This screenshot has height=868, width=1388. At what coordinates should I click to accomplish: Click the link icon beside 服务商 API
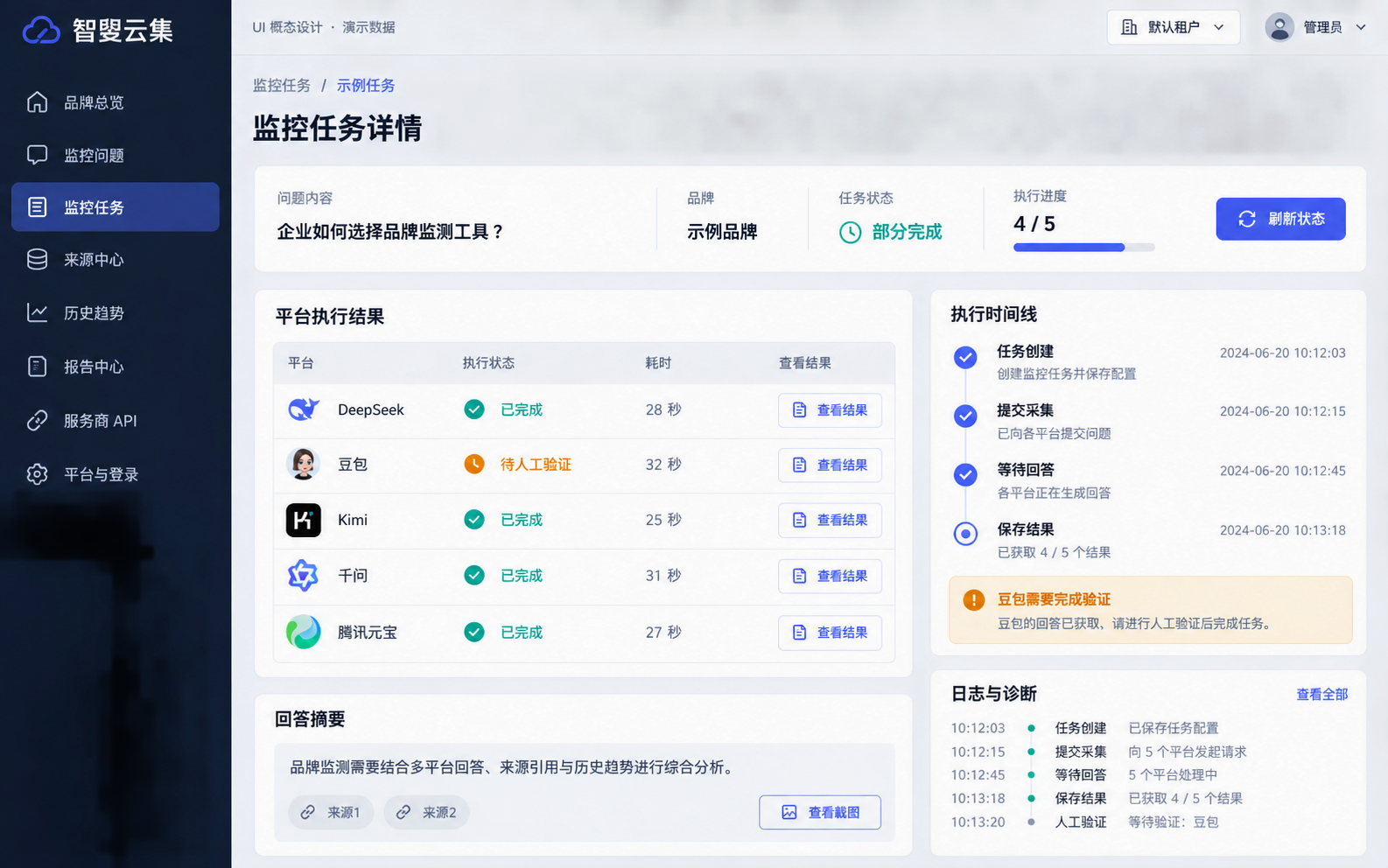(37, 421)
